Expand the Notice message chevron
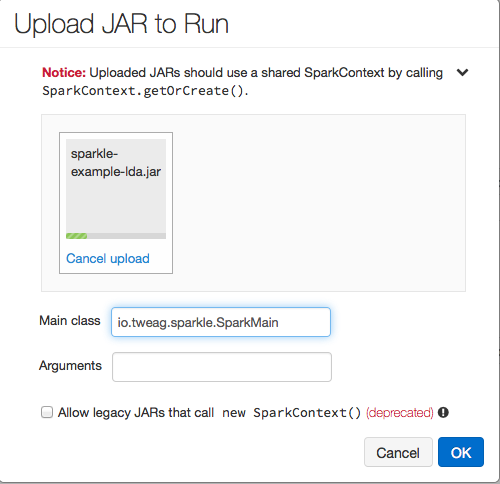Screen dimensions: 500x484 [462, 72]
